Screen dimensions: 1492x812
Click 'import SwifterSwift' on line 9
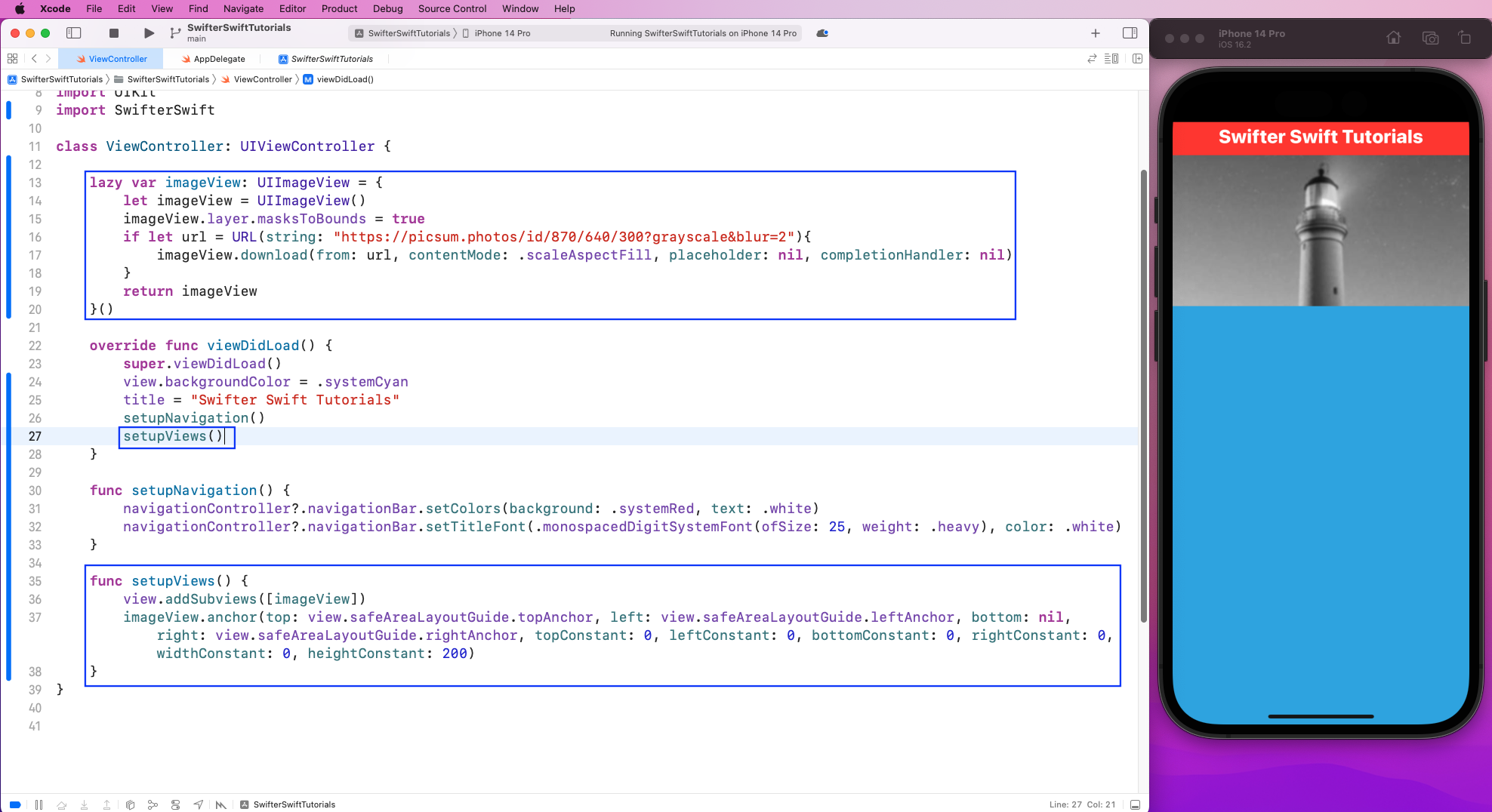(135, 110)
